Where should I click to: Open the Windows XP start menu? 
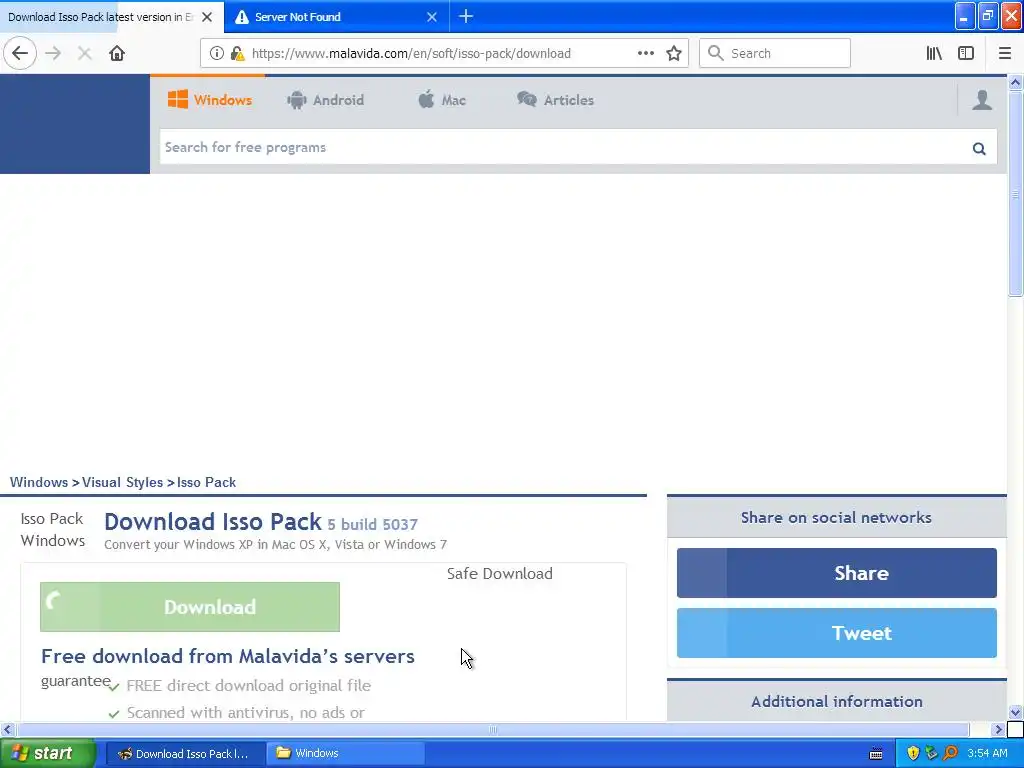point(48,754)
